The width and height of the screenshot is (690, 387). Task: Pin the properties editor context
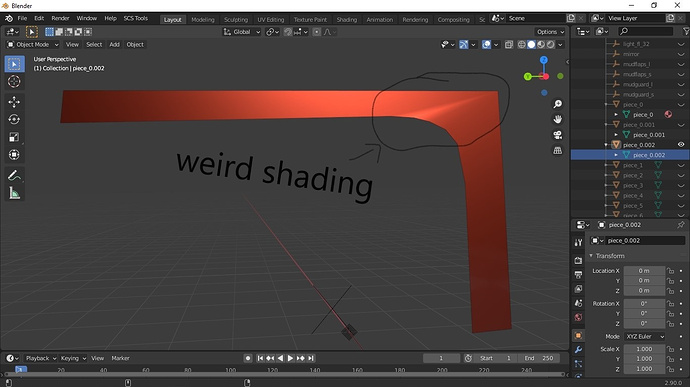pyautogui.click(x=681, y=225)
